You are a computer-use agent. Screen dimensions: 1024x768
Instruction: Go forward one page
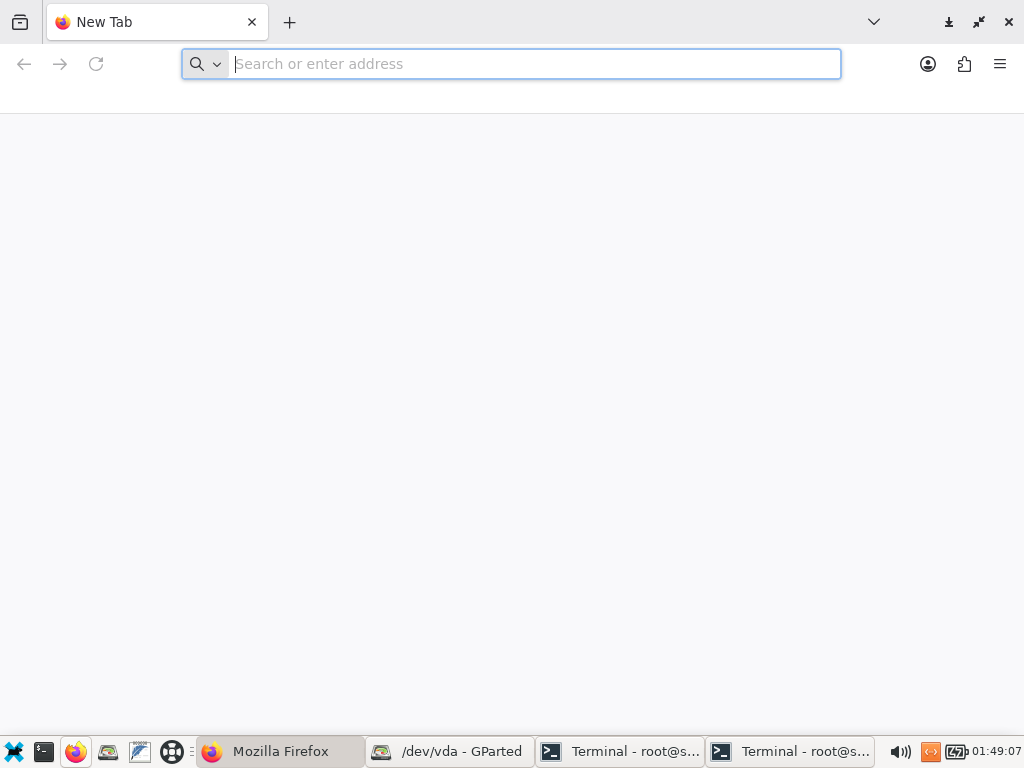tap(60, 64)
